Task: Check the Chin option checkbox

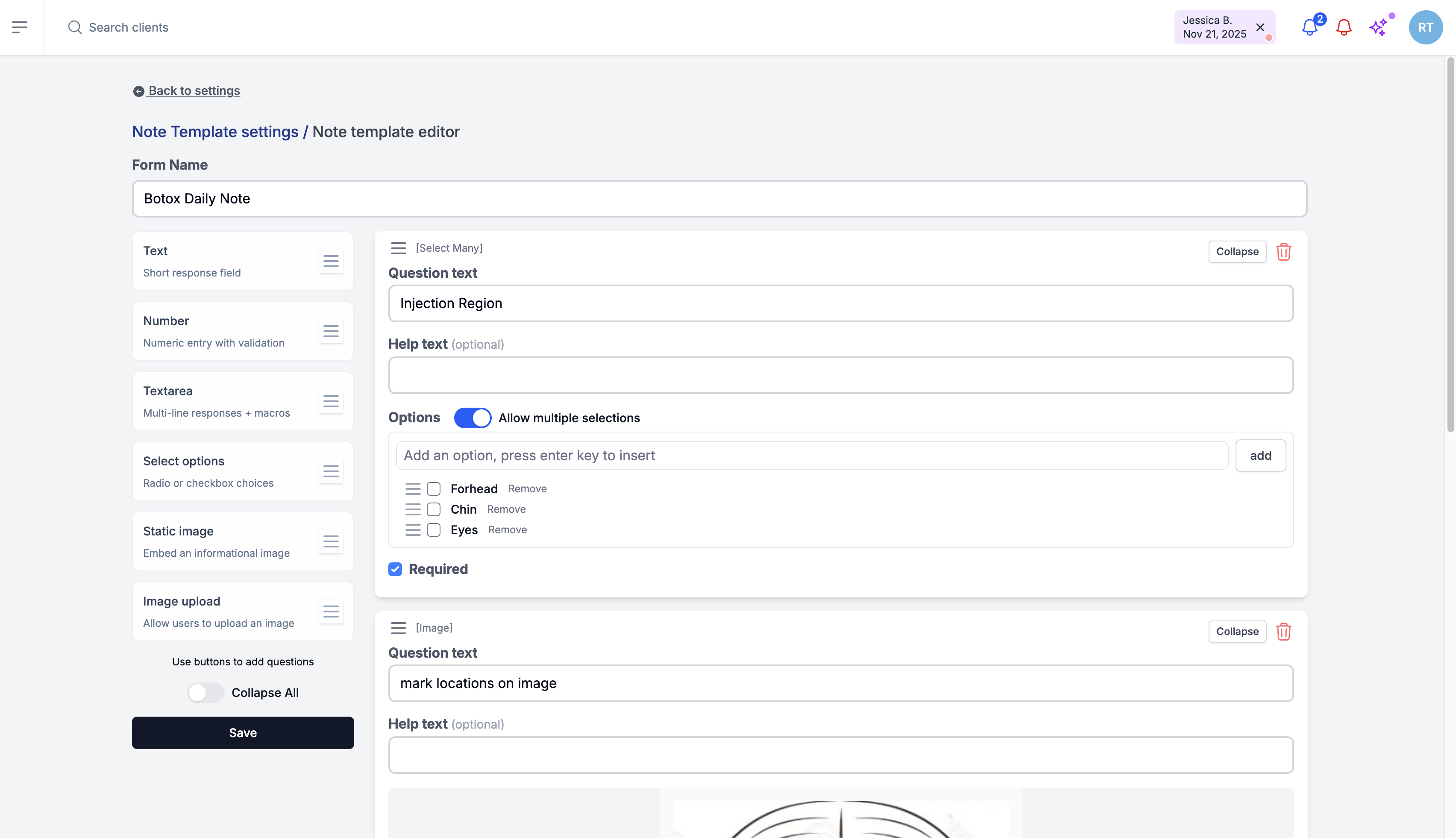Action: 434,509
